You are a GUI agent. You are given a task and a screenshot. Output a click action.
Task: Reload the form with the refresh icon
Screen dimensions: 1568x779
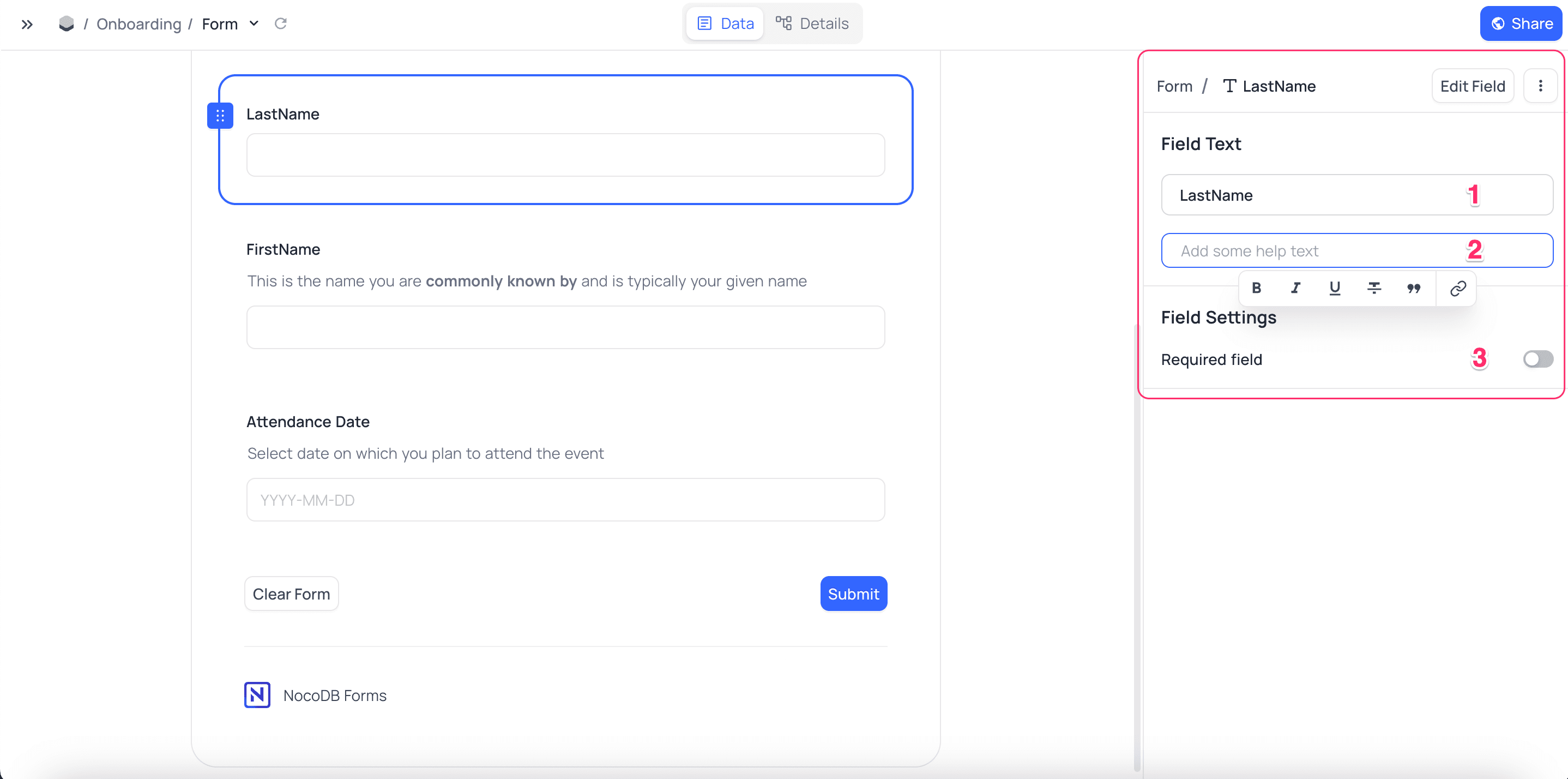coord(281,23)
